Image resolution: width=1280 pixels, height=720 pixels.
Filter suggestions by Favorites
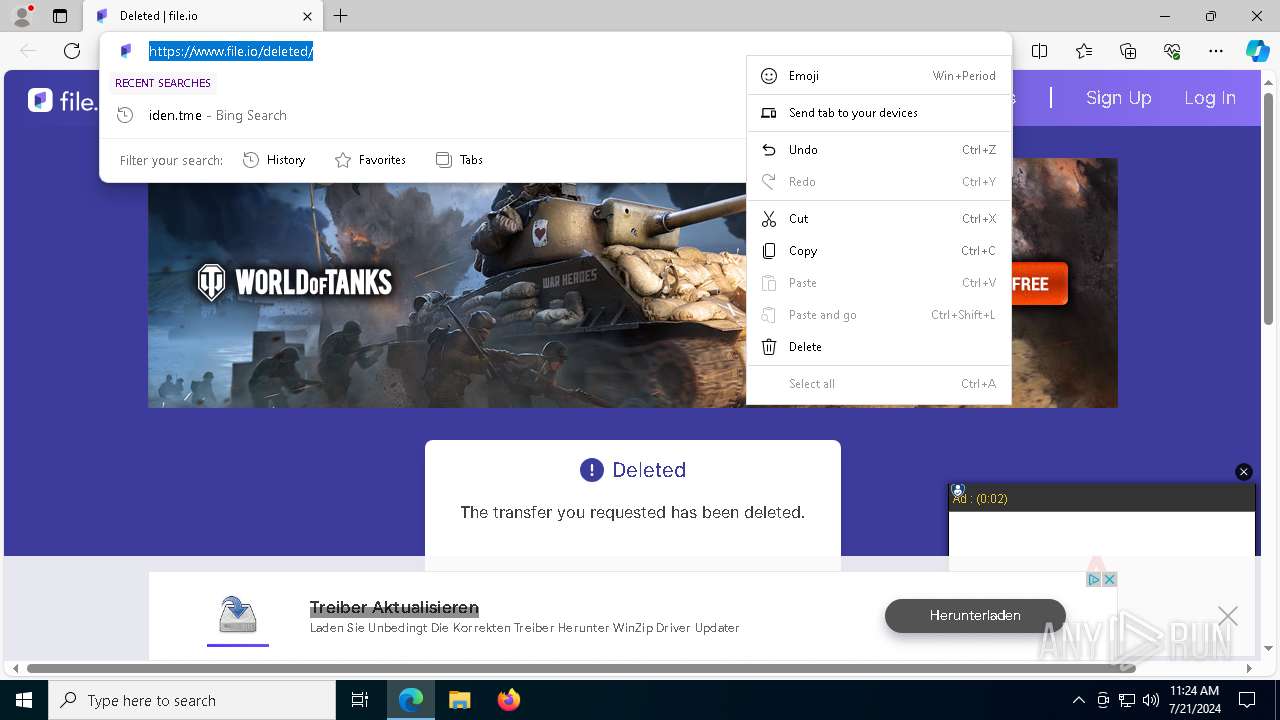[370, 160]
